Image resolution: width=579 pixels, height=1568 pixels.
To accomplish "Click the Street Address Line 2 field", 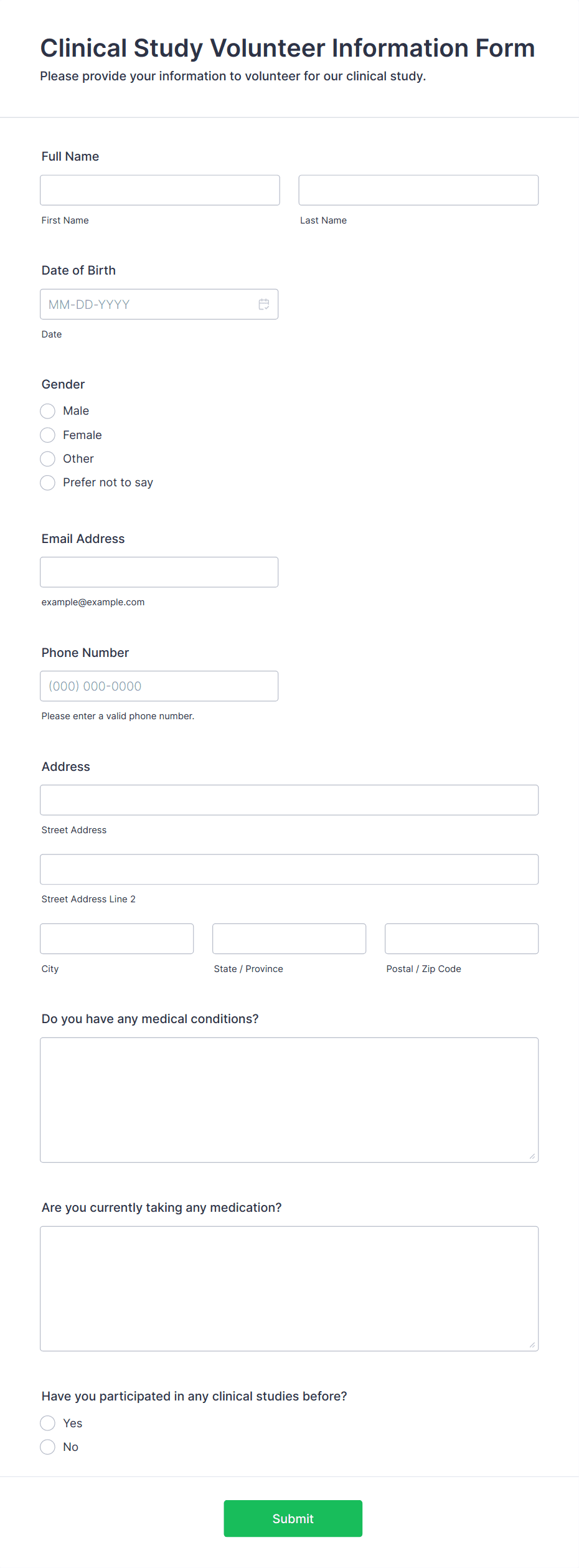I will [x=289, y=869].
